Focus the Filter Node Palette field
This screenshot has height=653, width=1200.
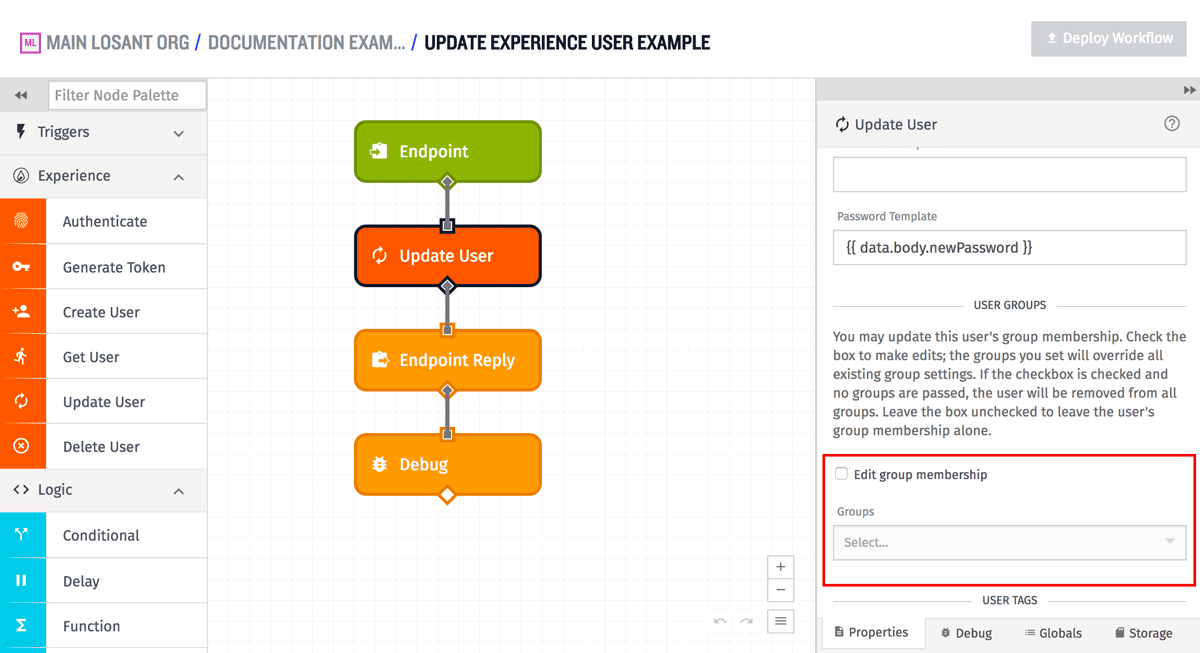tap(127, 95)
